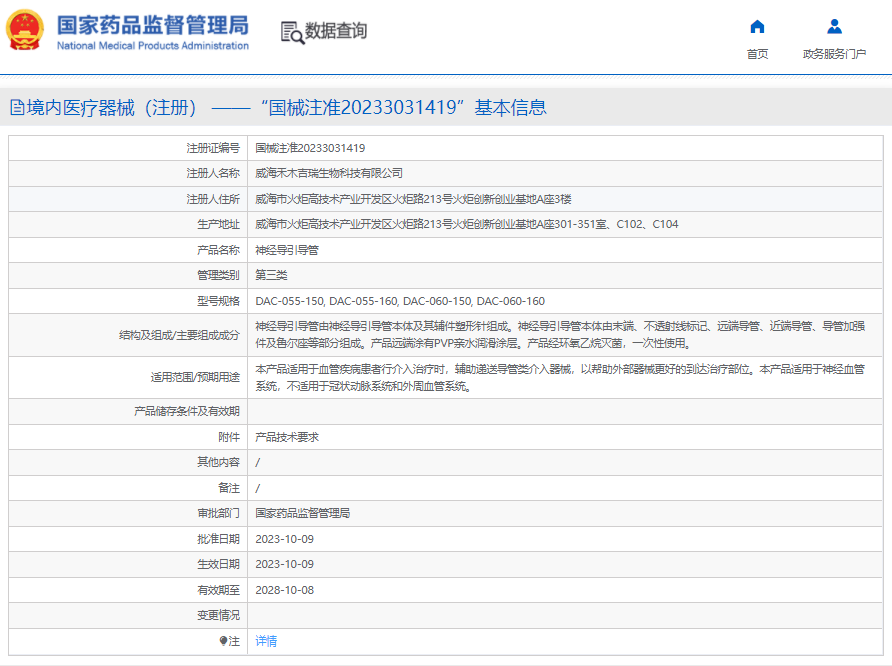Image resolution: width=892 pixels, height=666 pixels.
Task: Click the 变更情况 row label
Action: click(218, 615)
